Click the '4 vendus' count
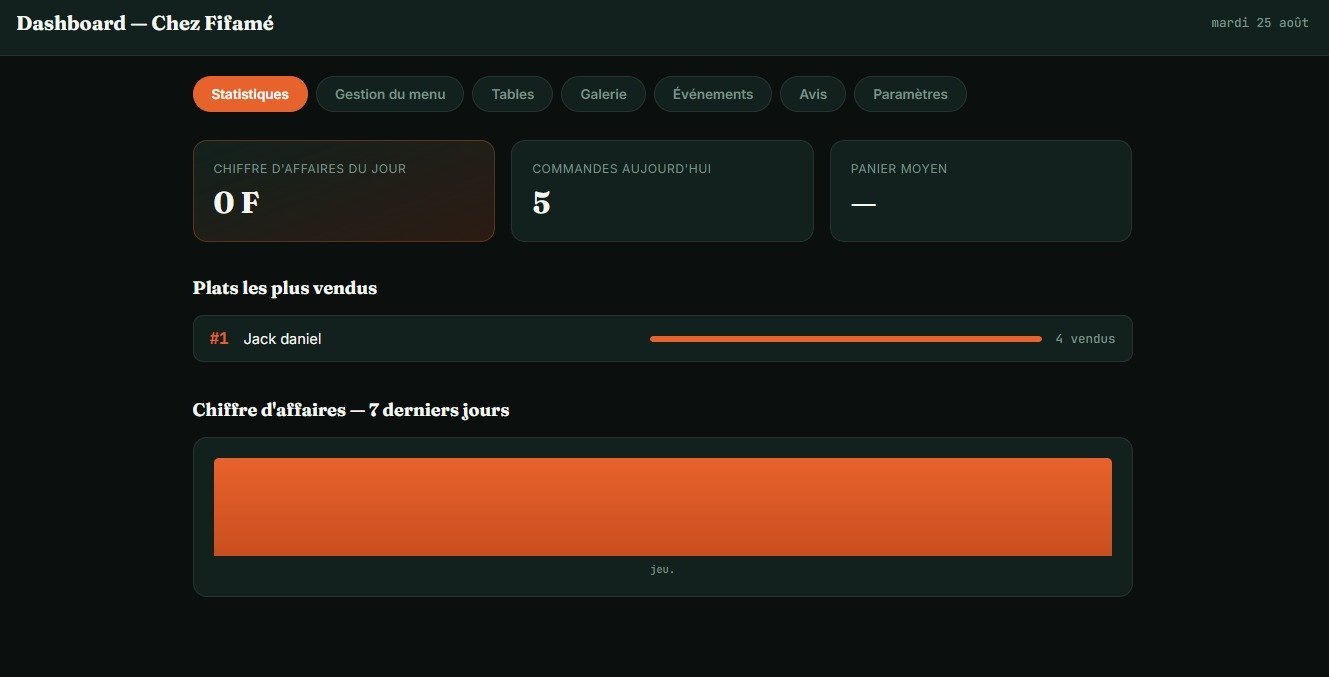 (1085, 339)
